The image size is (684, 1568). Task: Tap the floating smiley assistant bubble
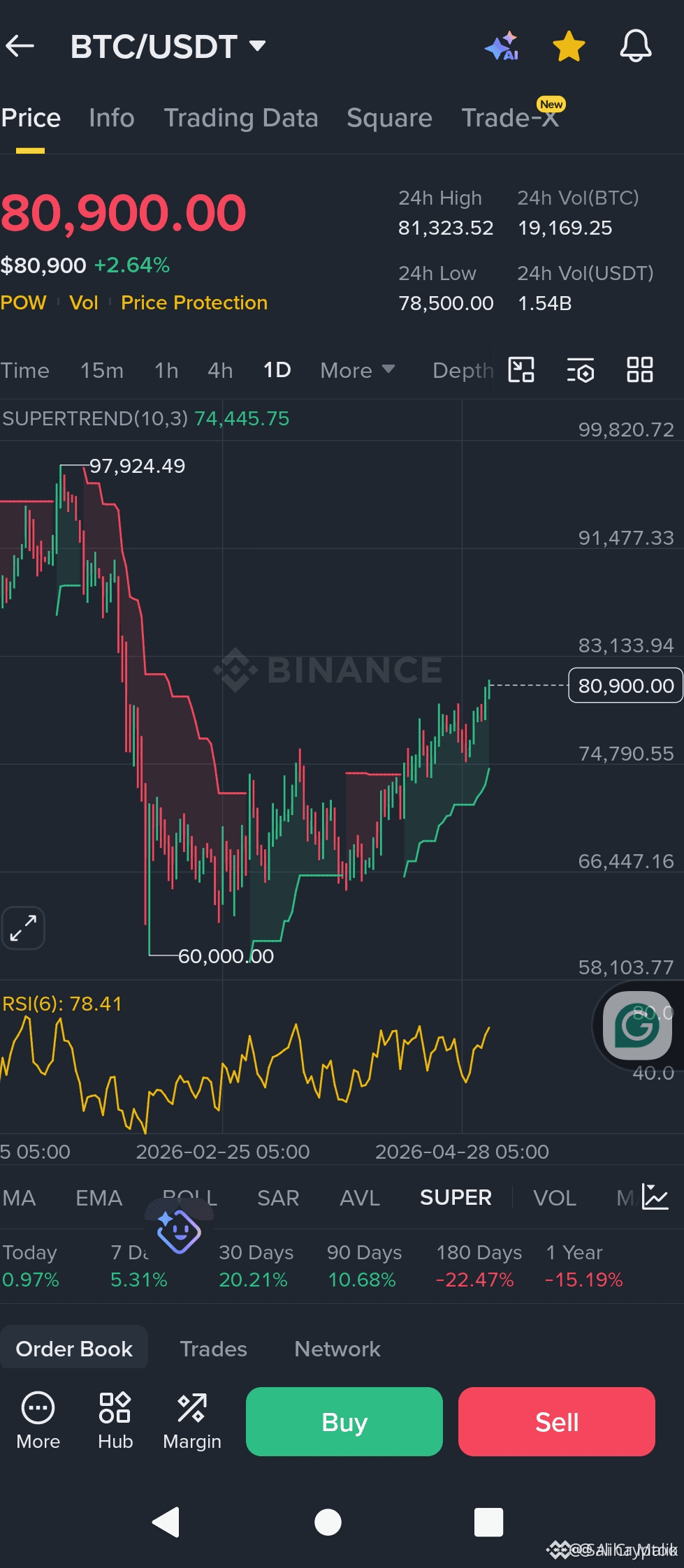click(x=179, y=1231)
